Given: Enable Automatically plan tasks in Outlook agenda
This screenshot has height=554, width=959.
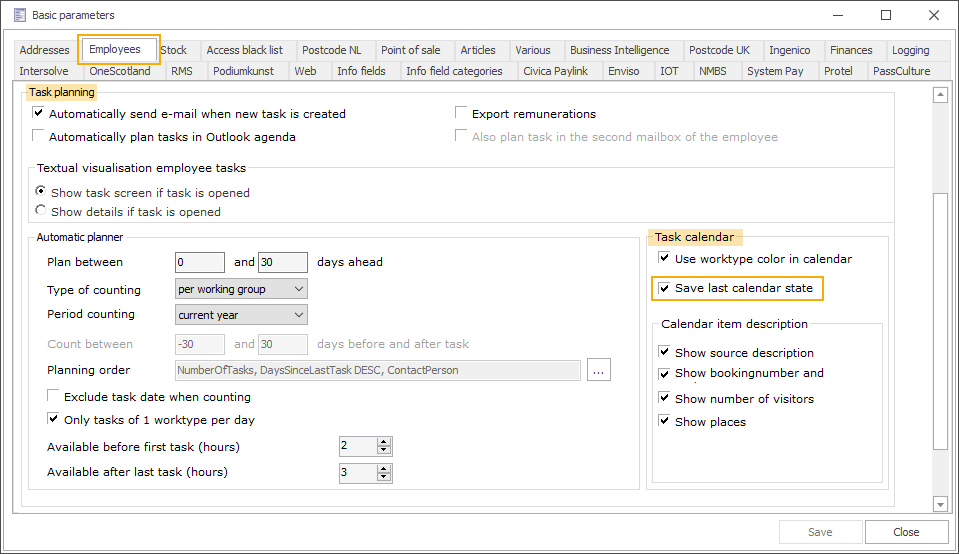Looking at the screenshot, I should pos(39,137).
